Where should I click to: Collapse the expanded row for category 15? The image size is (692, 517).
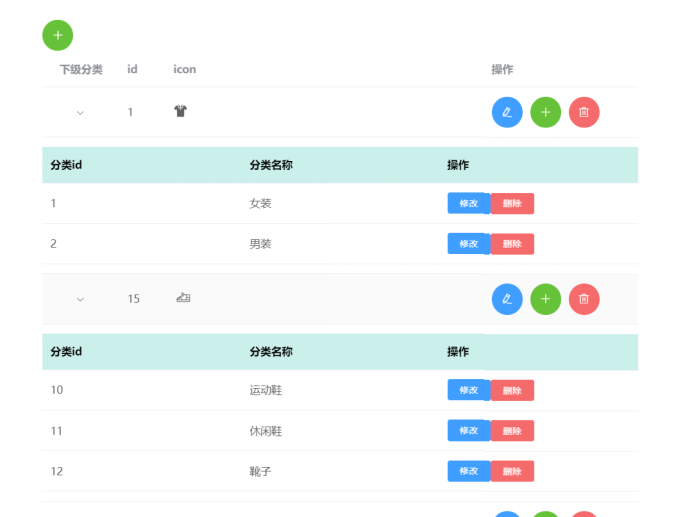pos(80,299)
